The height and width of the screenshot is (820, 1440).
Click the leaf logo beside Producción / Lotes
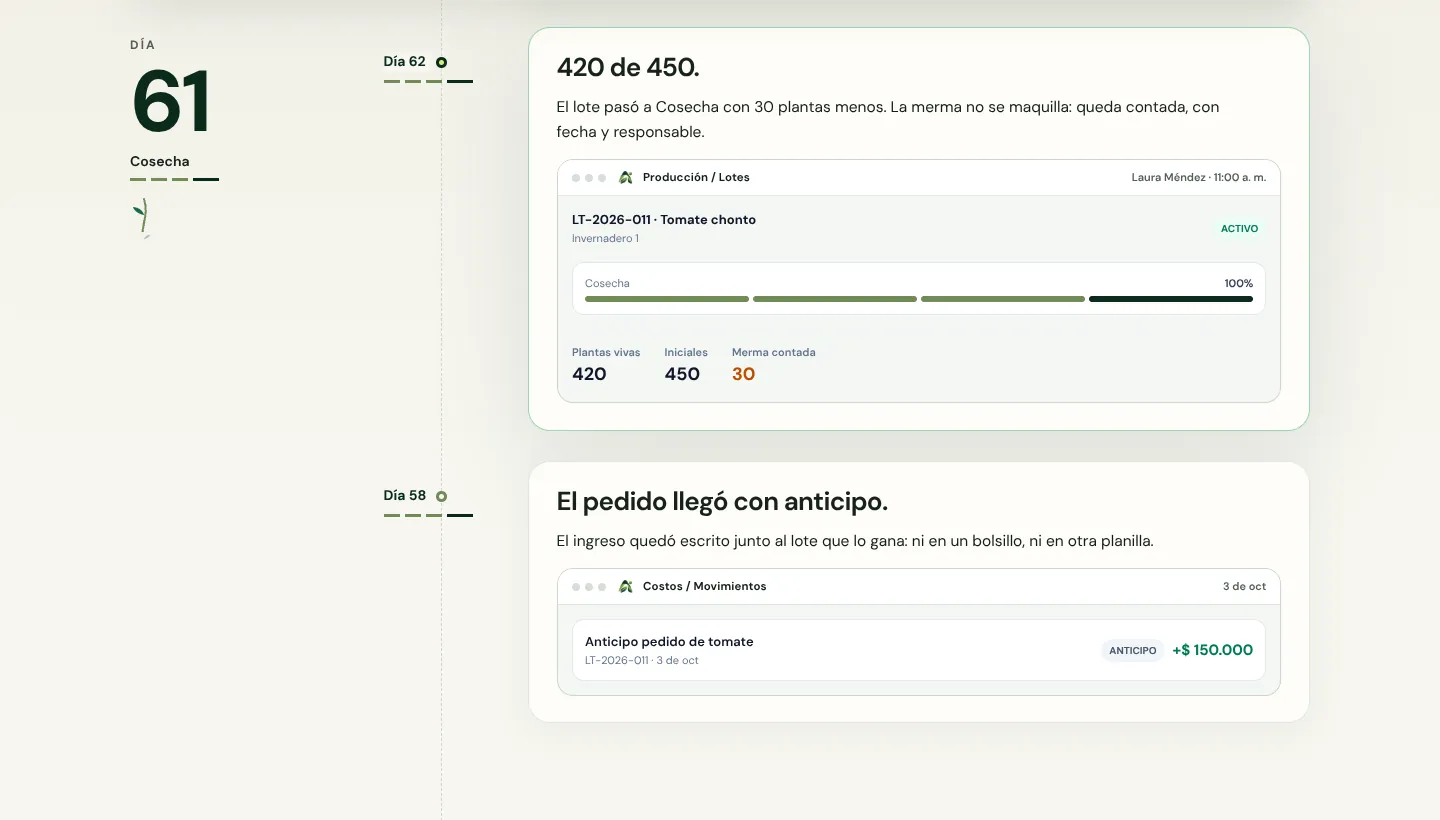(626, 177)
